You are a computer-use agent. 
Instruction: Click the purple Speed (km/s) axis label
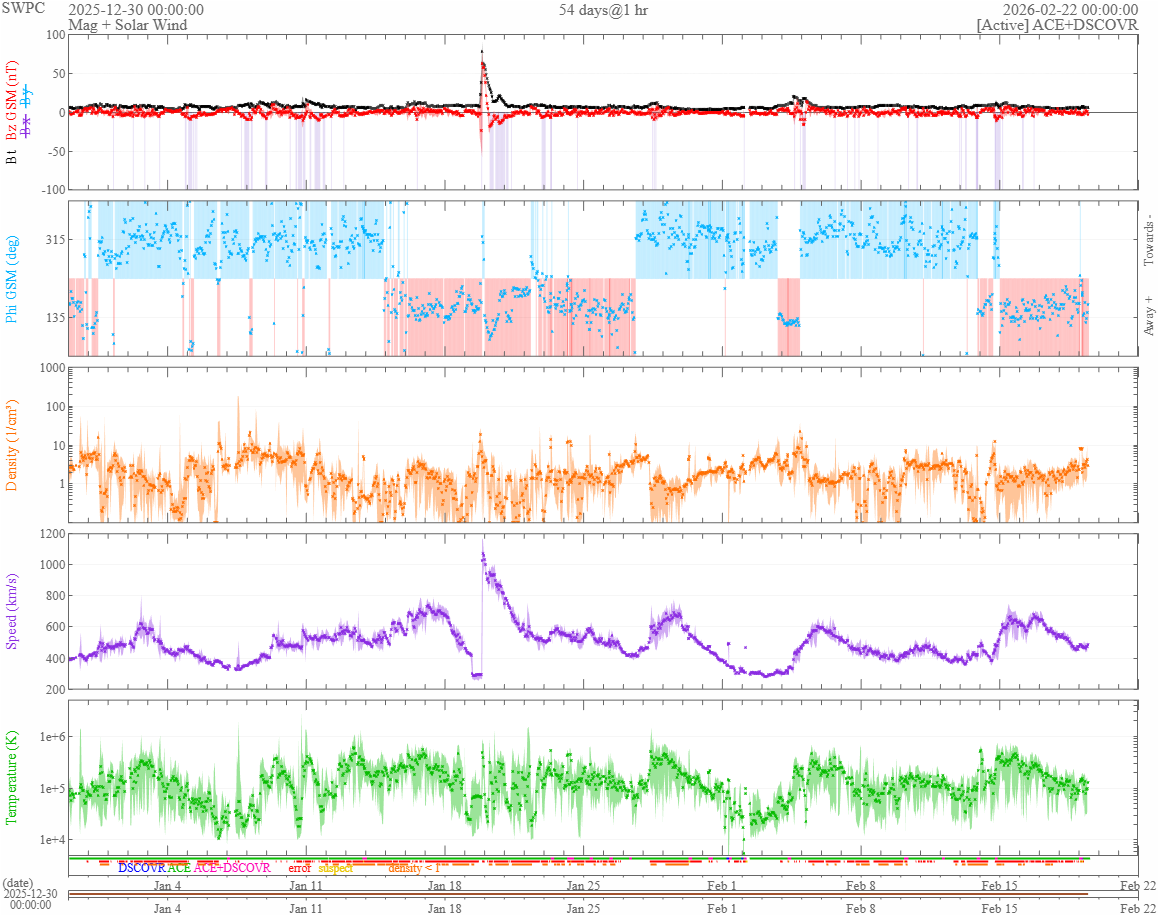[x=11, y=611]
